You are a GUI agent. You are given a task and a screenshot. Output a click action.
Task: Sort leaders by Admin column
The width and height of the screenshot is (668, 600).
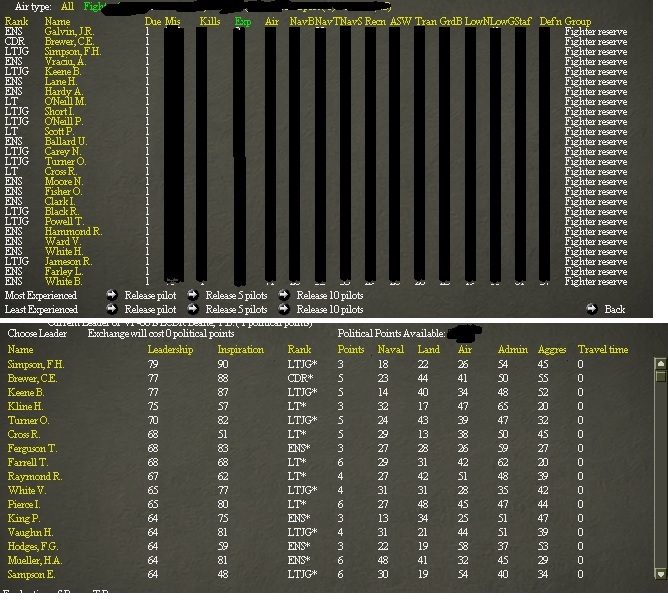pos(513,349)
